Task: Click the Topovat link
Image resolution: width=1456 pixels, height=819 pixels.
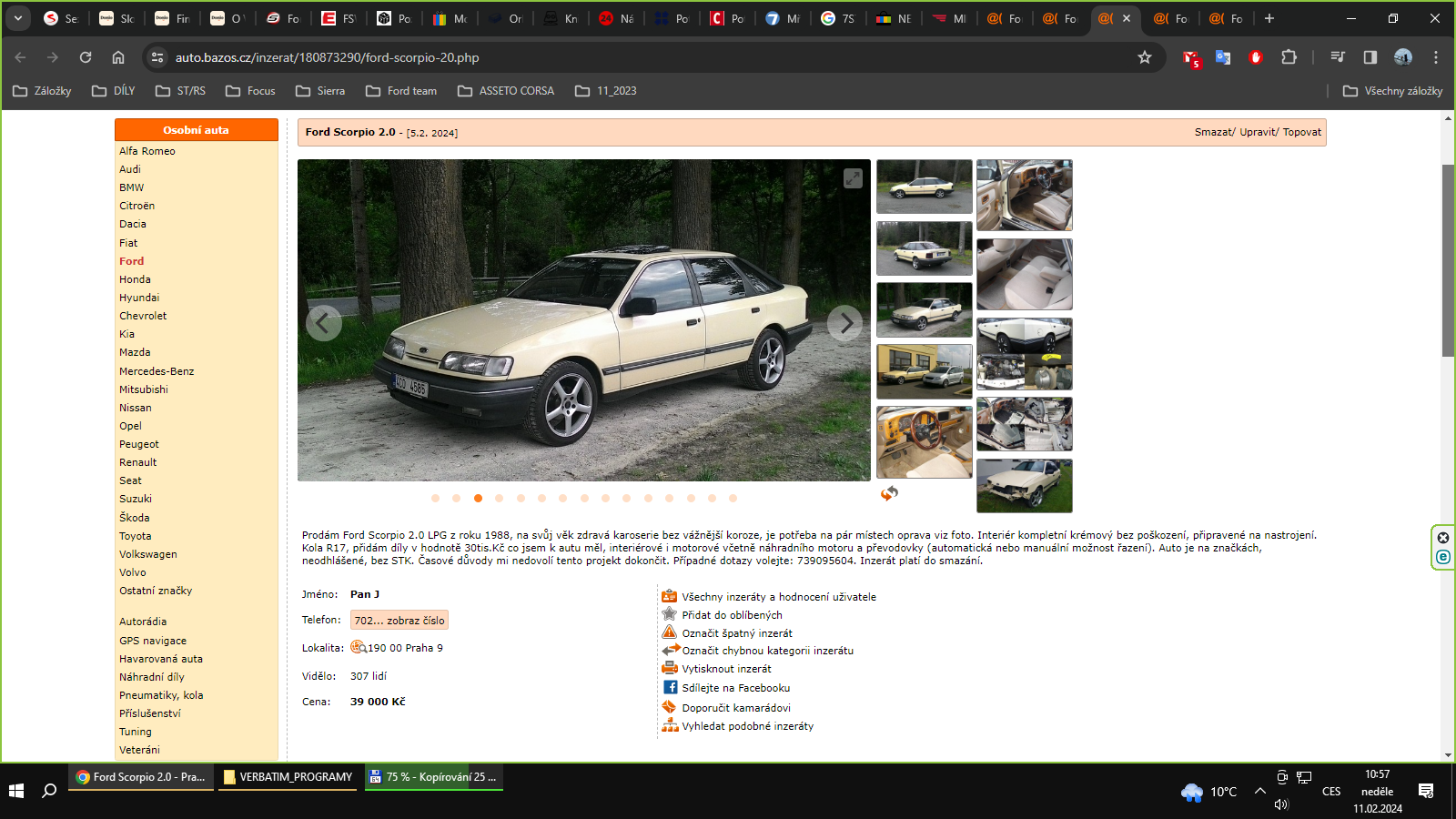Action: pyautogui.click(x=1302, y=132)
